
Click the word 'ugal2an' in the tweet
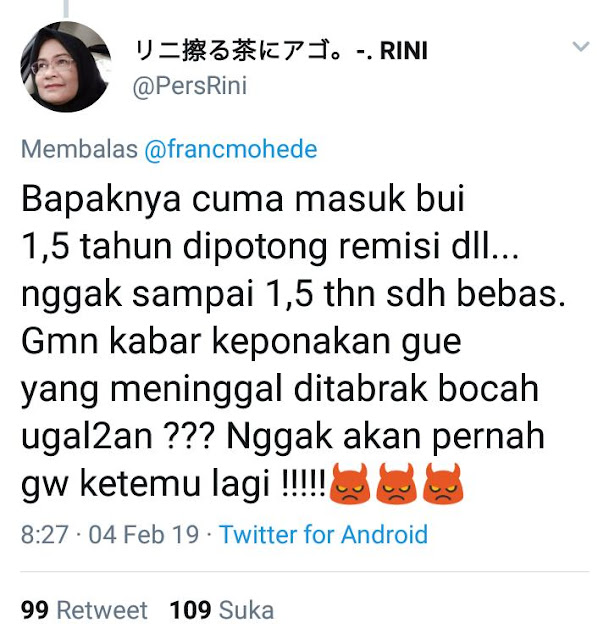coord(87,437)
